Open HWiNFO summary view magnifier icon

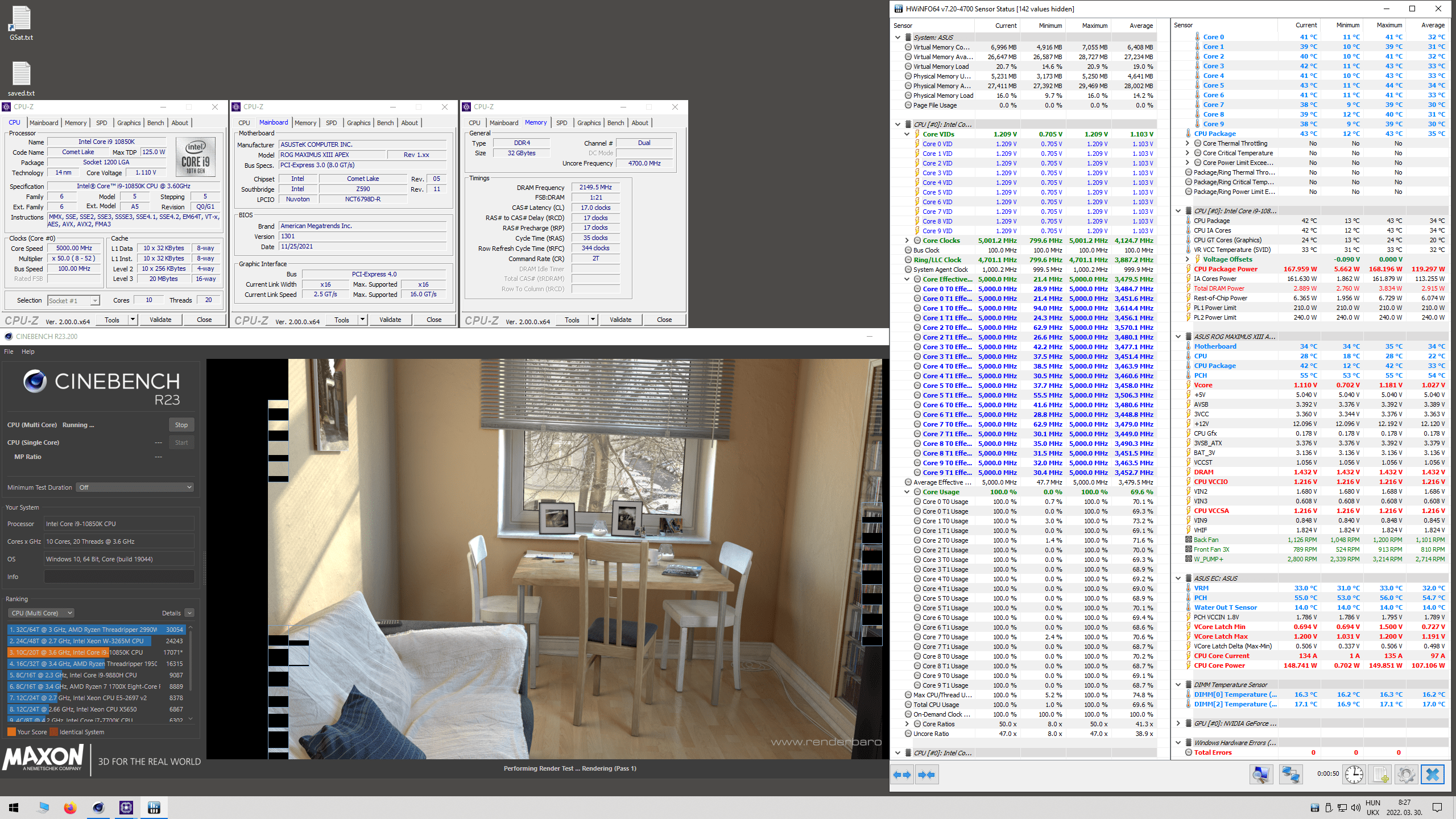1261,775
